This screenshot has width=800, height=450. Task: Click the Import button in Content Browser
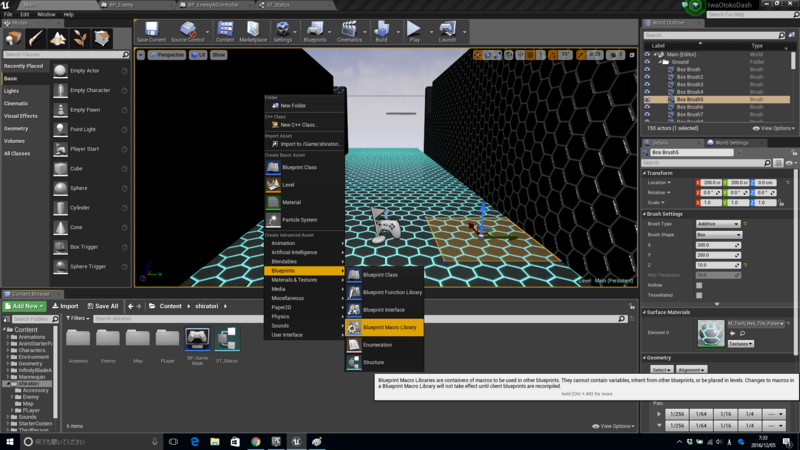tap(65, 306)
